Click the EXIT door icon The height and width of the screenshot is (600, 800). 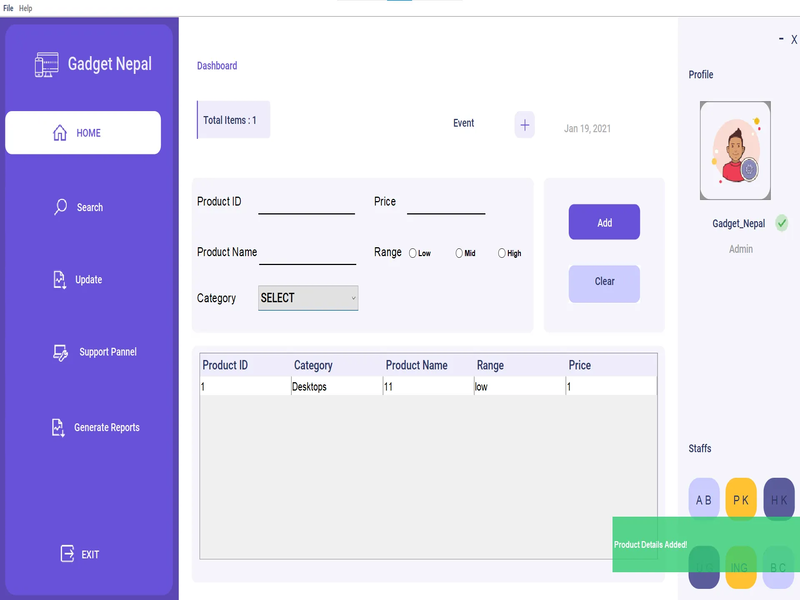click(67, 554)
